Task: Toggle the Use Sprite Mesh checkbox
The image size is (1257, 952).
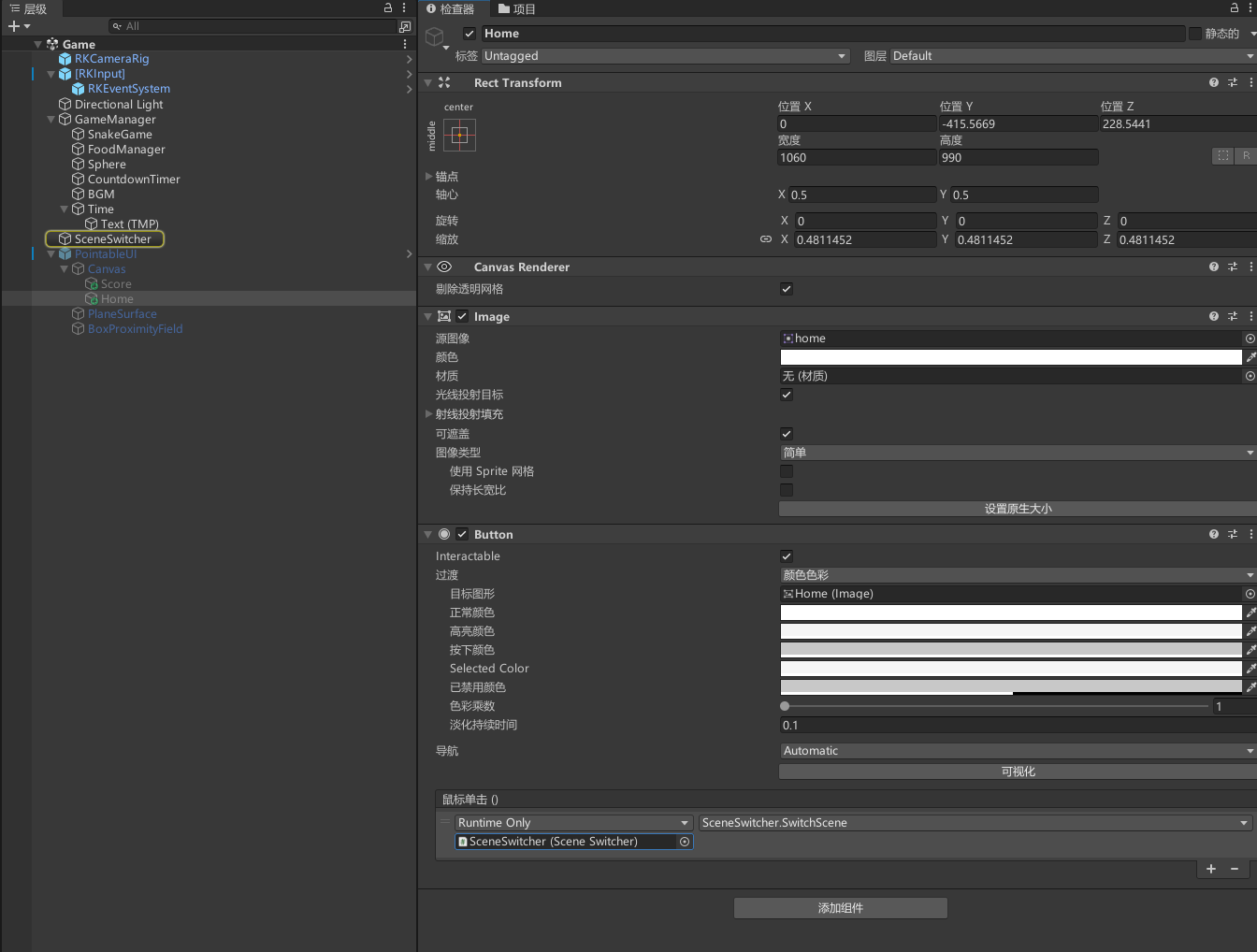Action: coord(787,471)
